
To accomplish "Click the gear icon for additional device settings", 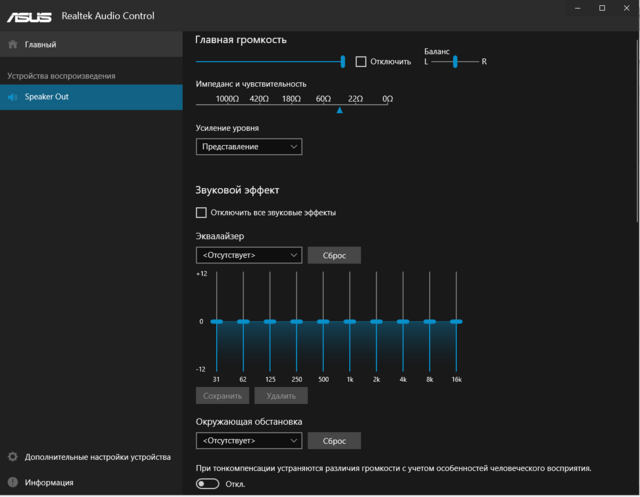I will (12, 457).
